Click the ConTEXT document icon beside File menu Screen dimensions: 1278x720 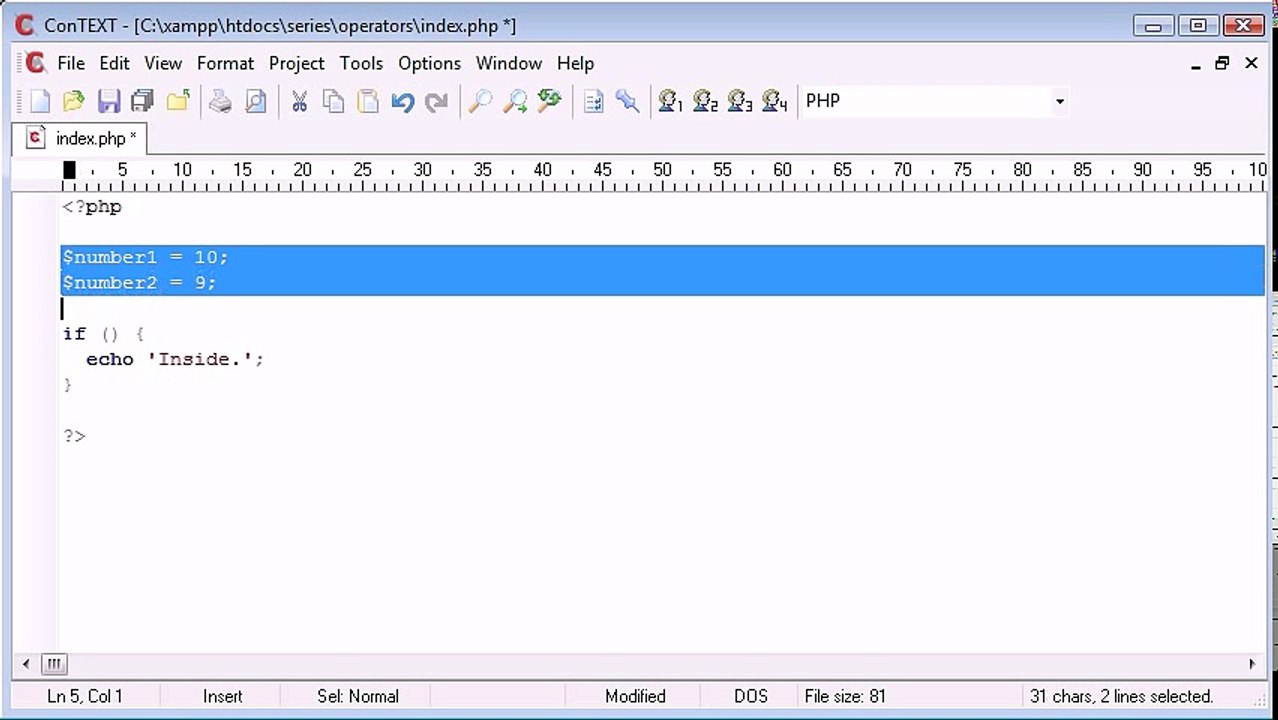35,63
